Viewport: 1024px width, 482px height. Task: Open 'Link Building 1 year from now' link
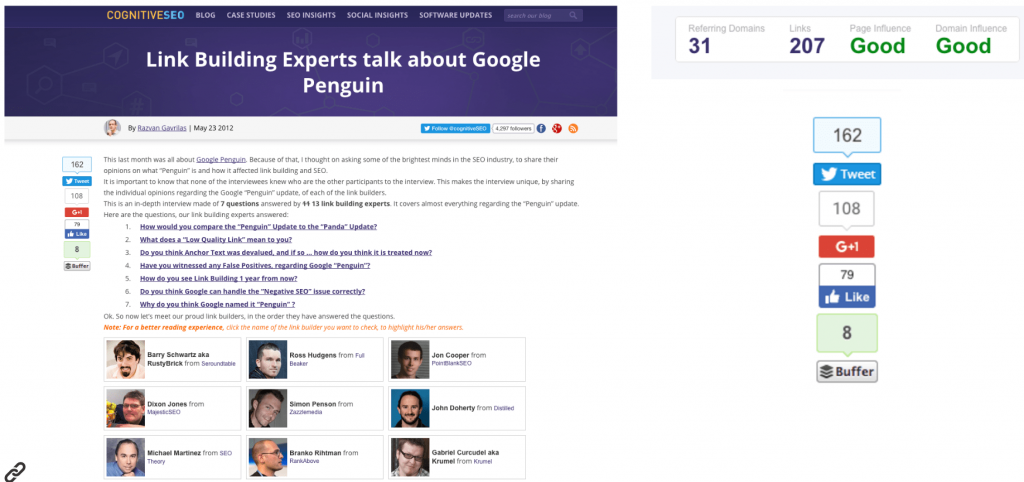pyautogui.click(x=218, y=278)
